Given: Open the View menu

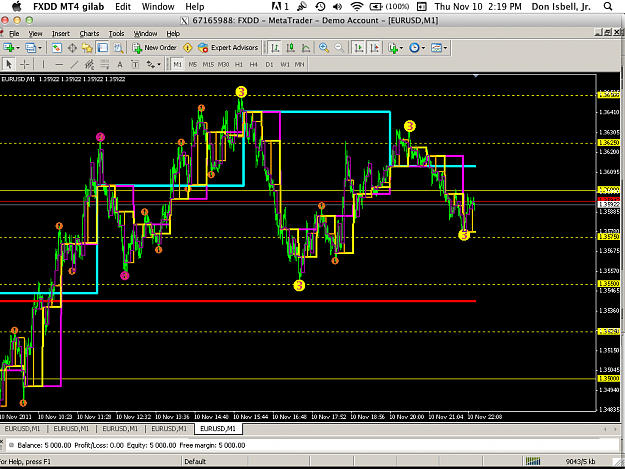Looking at the screenshot, I should click(35, 33).
